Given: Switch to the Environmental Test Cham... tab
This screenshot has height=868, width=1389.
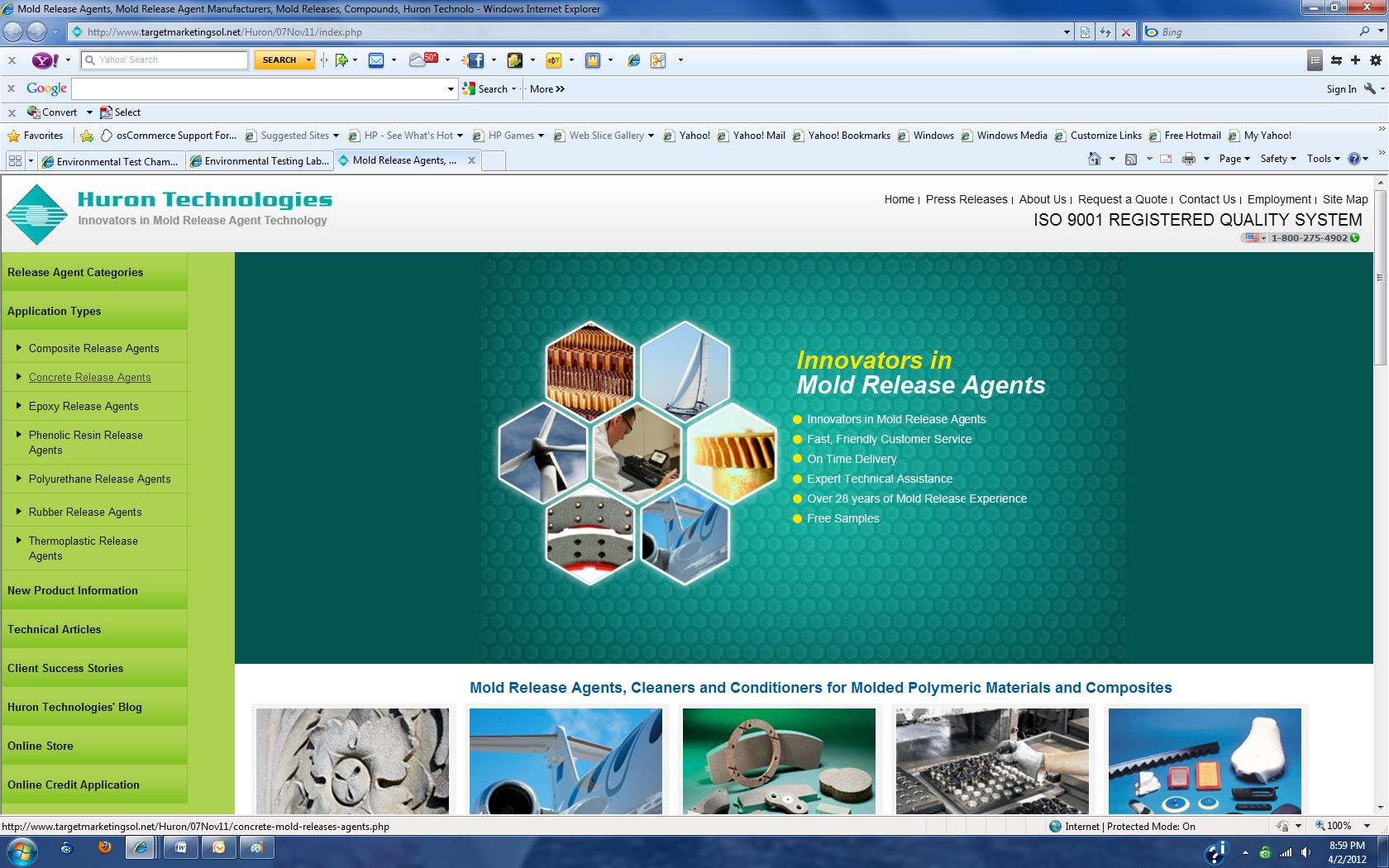Looking at the screenshot, I should click(112, 161).
